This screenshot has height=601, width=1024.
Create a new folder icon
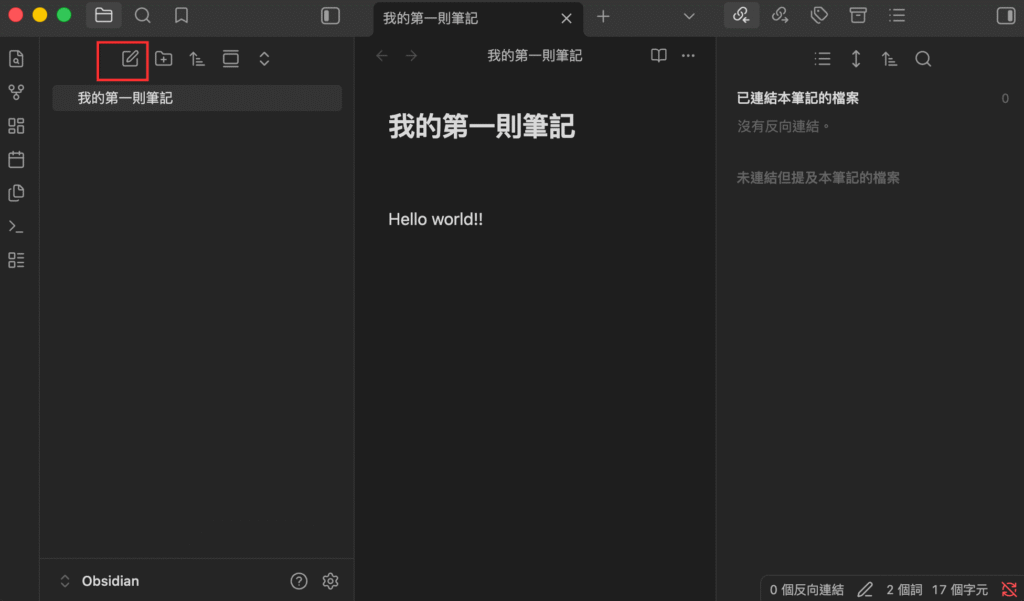pyautogui.click(x=164, y=59)
